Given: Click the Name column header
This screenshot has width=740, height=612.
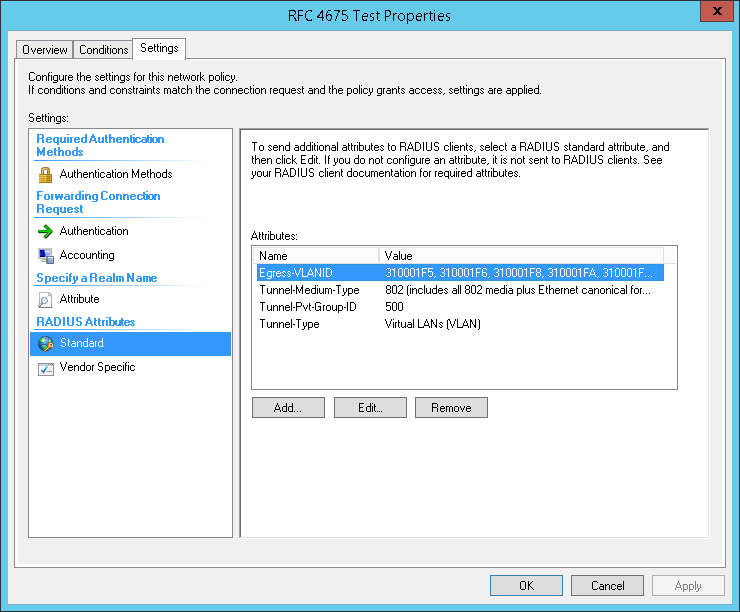Looking at the screenshot, I should [316, 256].
